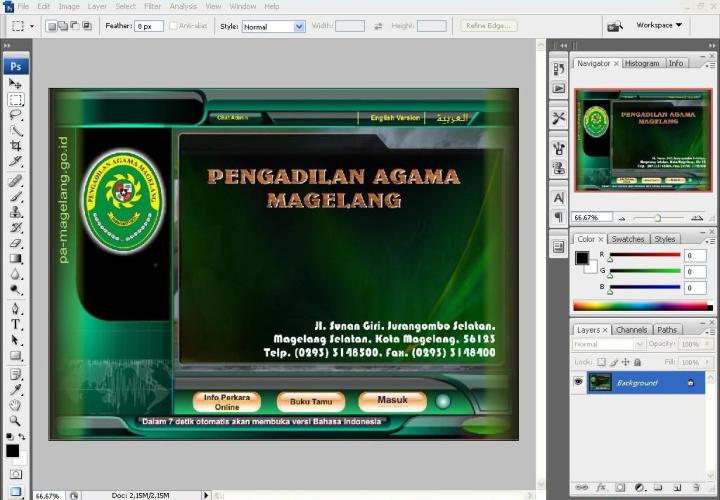
Task: Select the Eyedropper tool
Action: [x=15, y=390]
